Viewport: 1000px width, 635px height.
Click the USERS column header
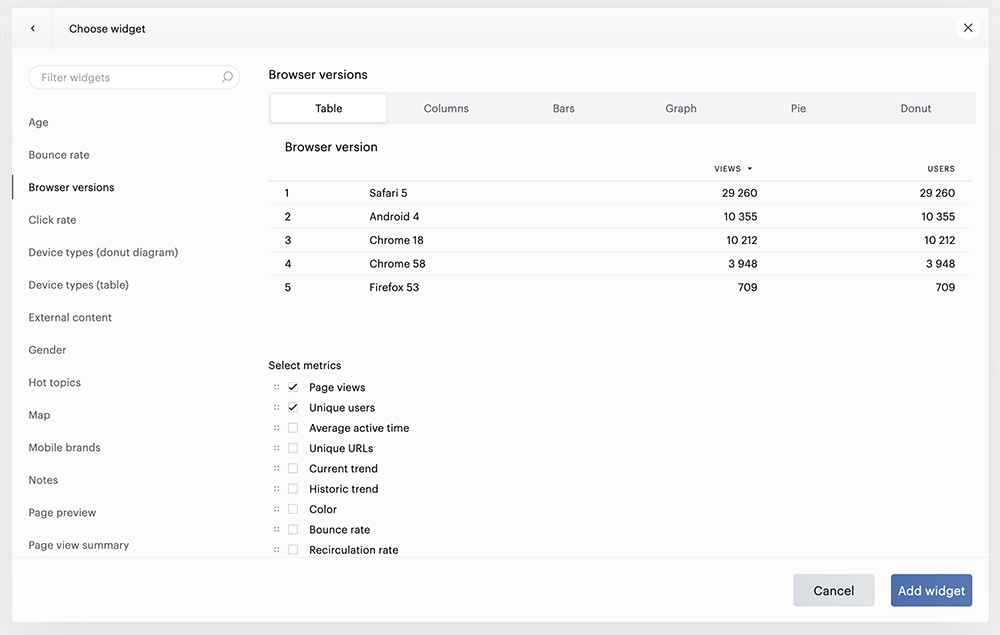tap(941, 169)
